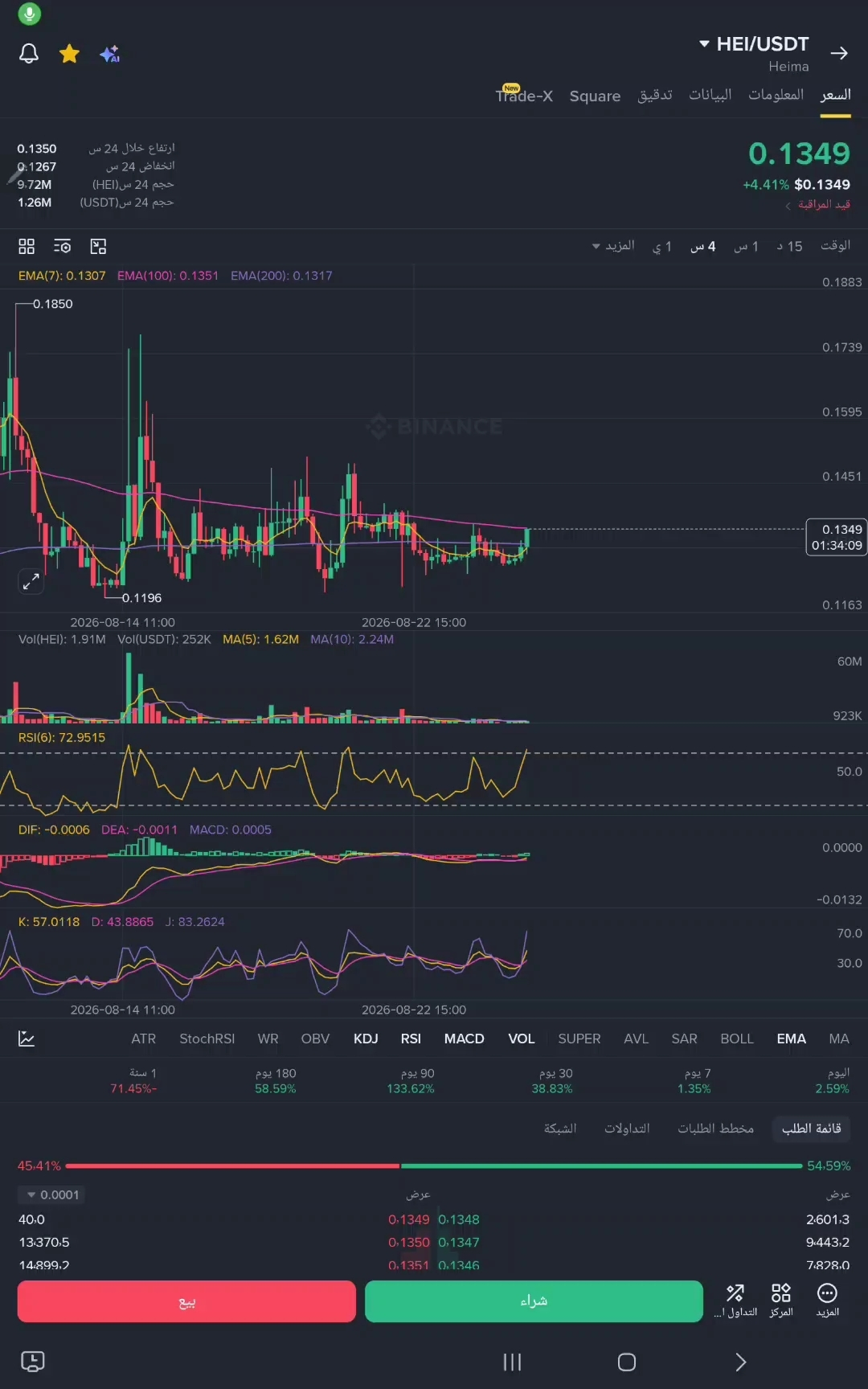This screenshot has width=868, height=1389.
Task: Open the AI sparkle assistant icon
Action: pyautogui.click(x=110, y=54)
